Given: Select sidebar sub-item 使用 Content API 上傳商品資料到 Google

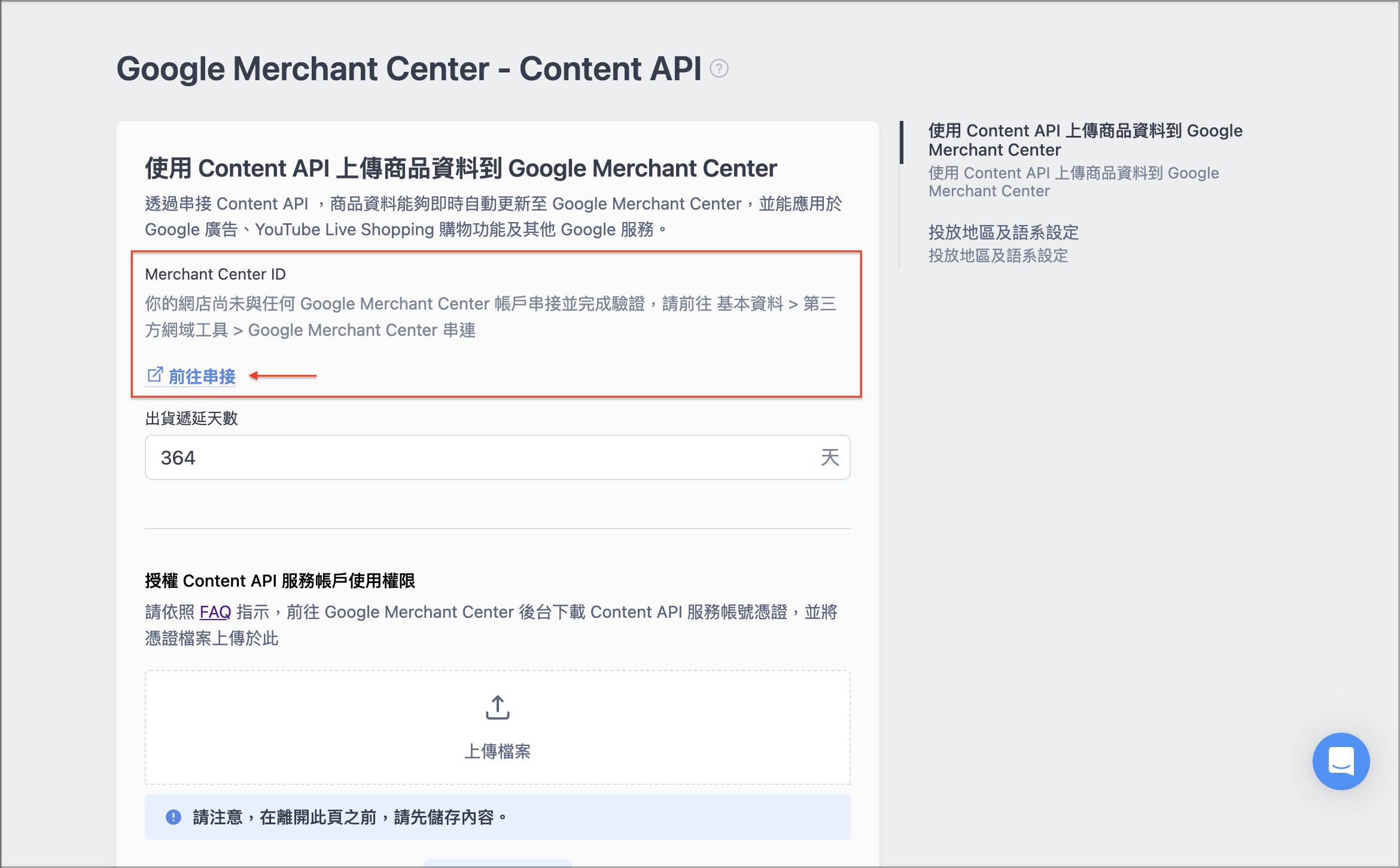Looking at the screenshot, I should point(1073,182).
